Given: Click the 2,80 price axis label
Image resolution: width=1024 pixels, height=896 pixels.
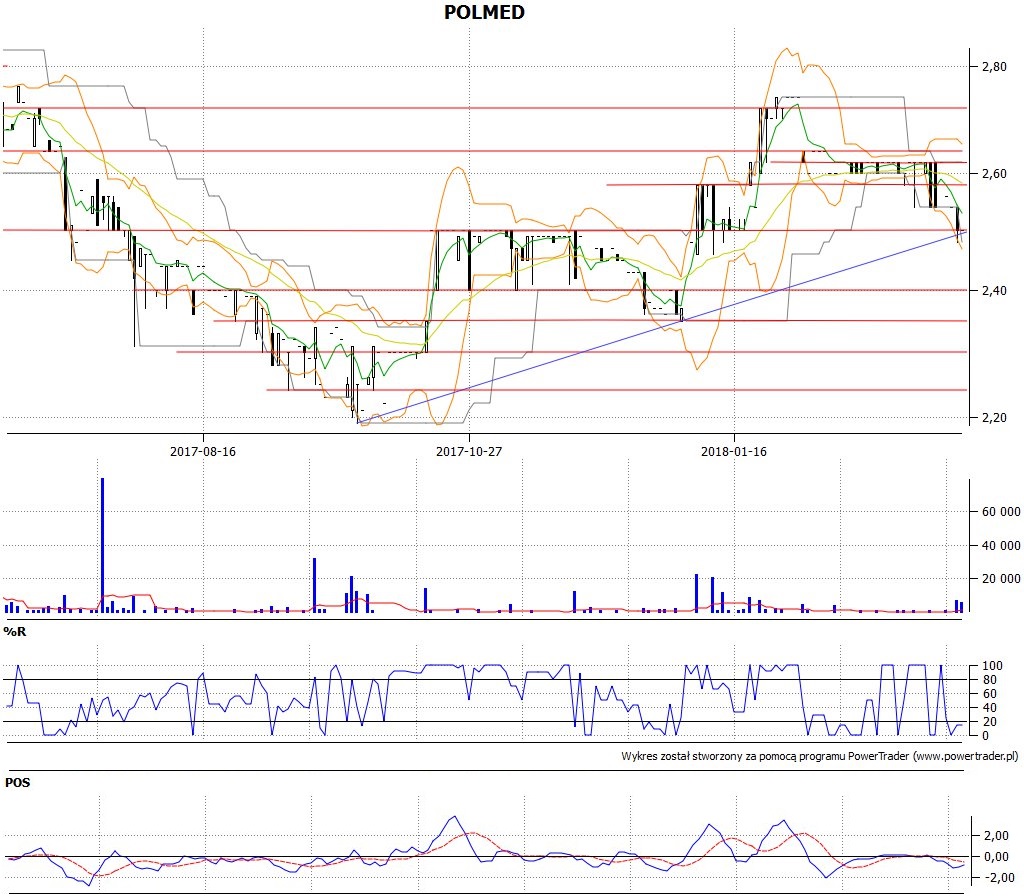Looking at the screenshot, I should point(995,66).
